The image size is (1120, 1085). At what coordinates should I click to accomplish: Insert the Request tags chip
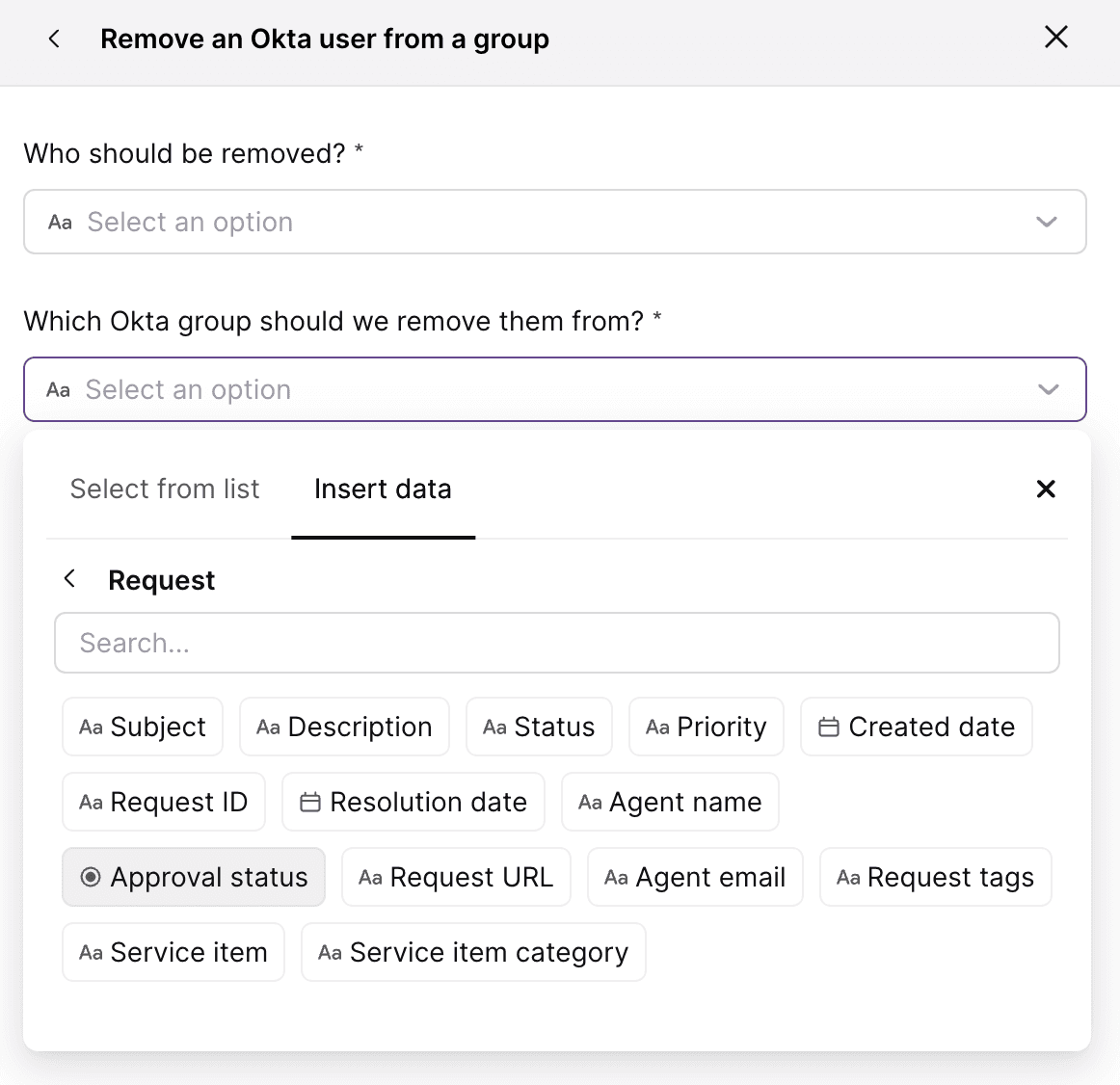pos(936,877)
